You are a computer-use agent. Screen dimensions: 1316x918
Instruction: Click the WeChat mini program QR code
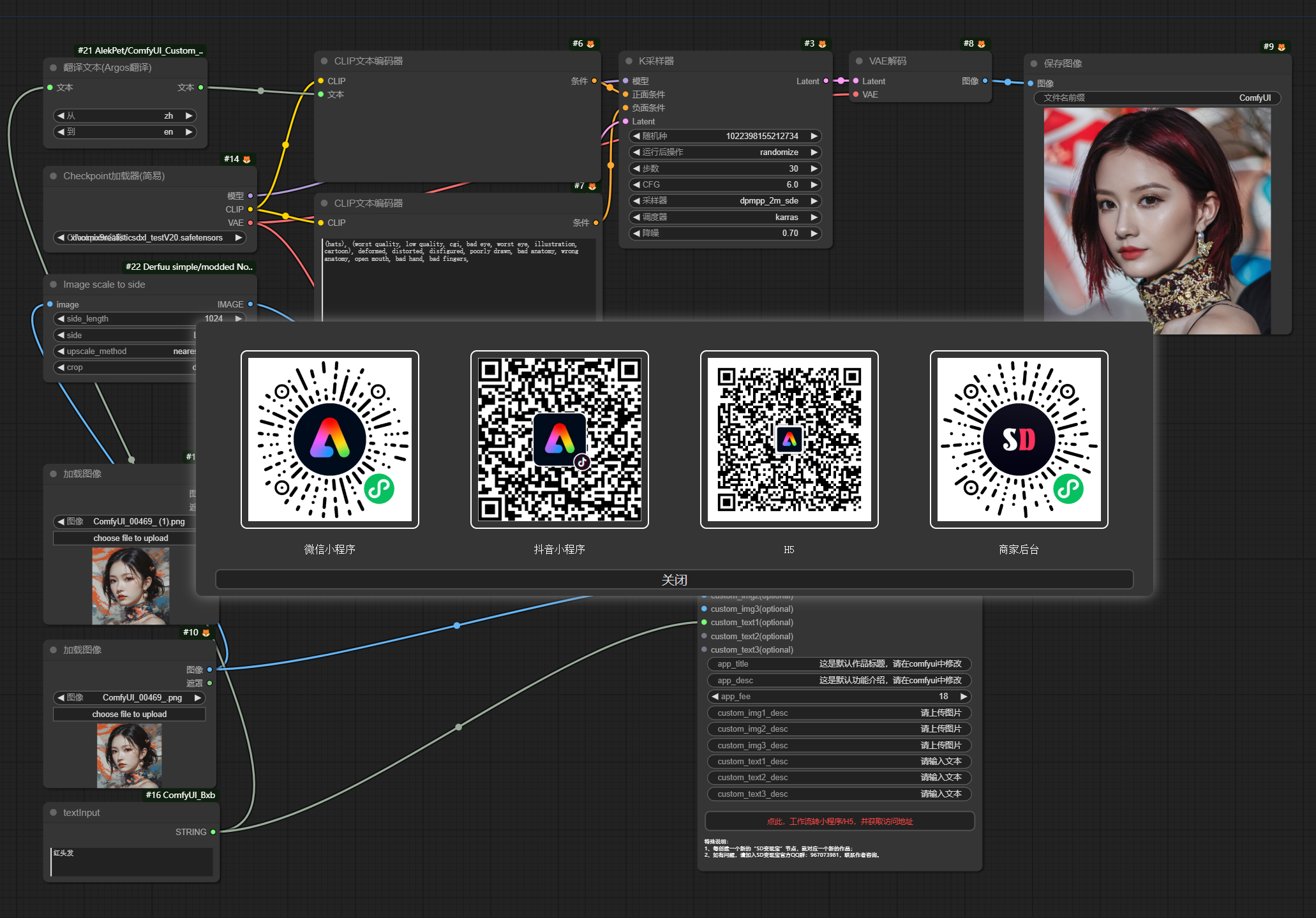point(330,440)
